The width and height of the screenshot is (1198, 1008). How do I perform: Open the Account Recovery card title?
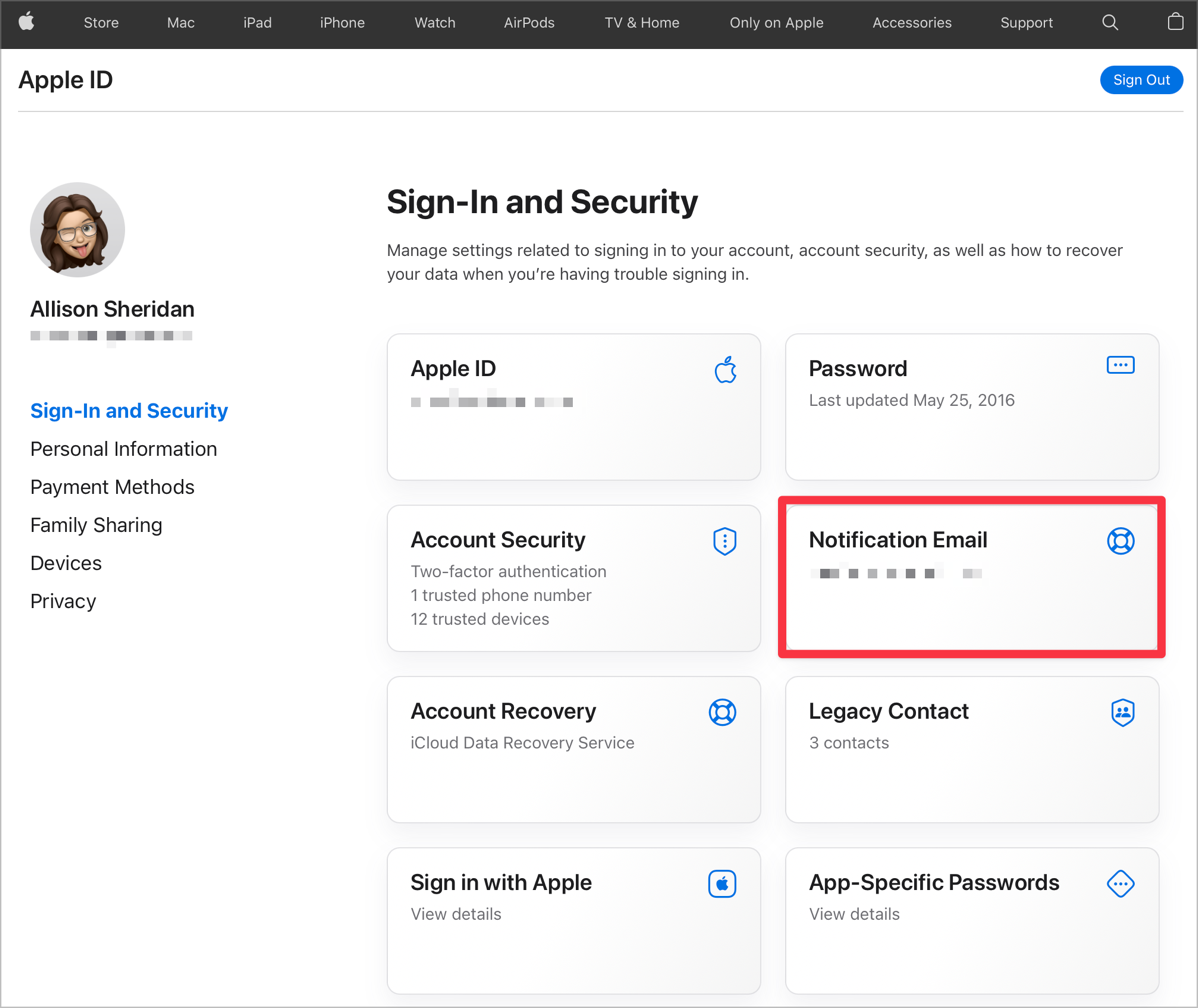(x=503, y=711)
